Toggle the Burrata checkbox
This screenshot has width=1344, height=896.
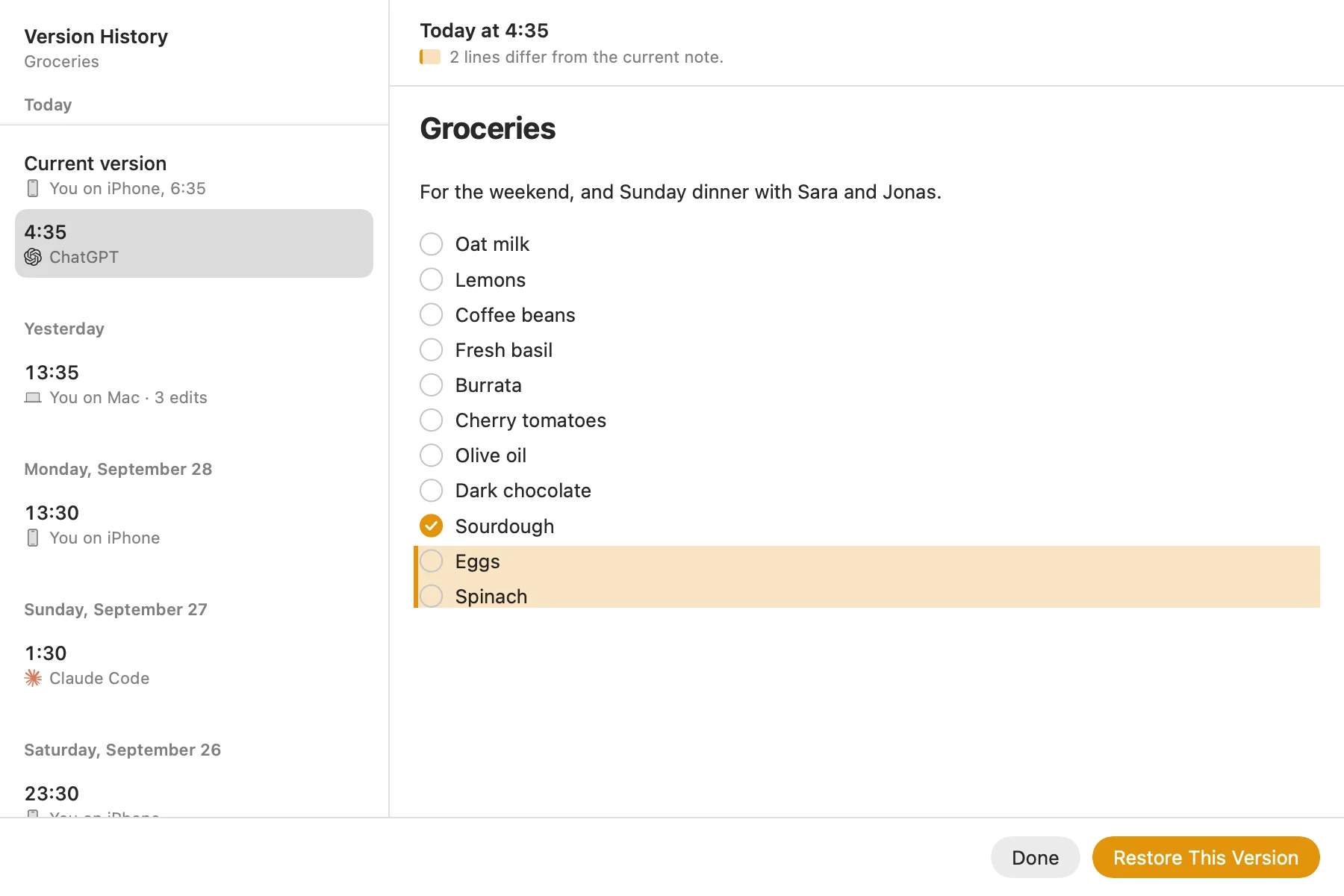click(432, 385)
